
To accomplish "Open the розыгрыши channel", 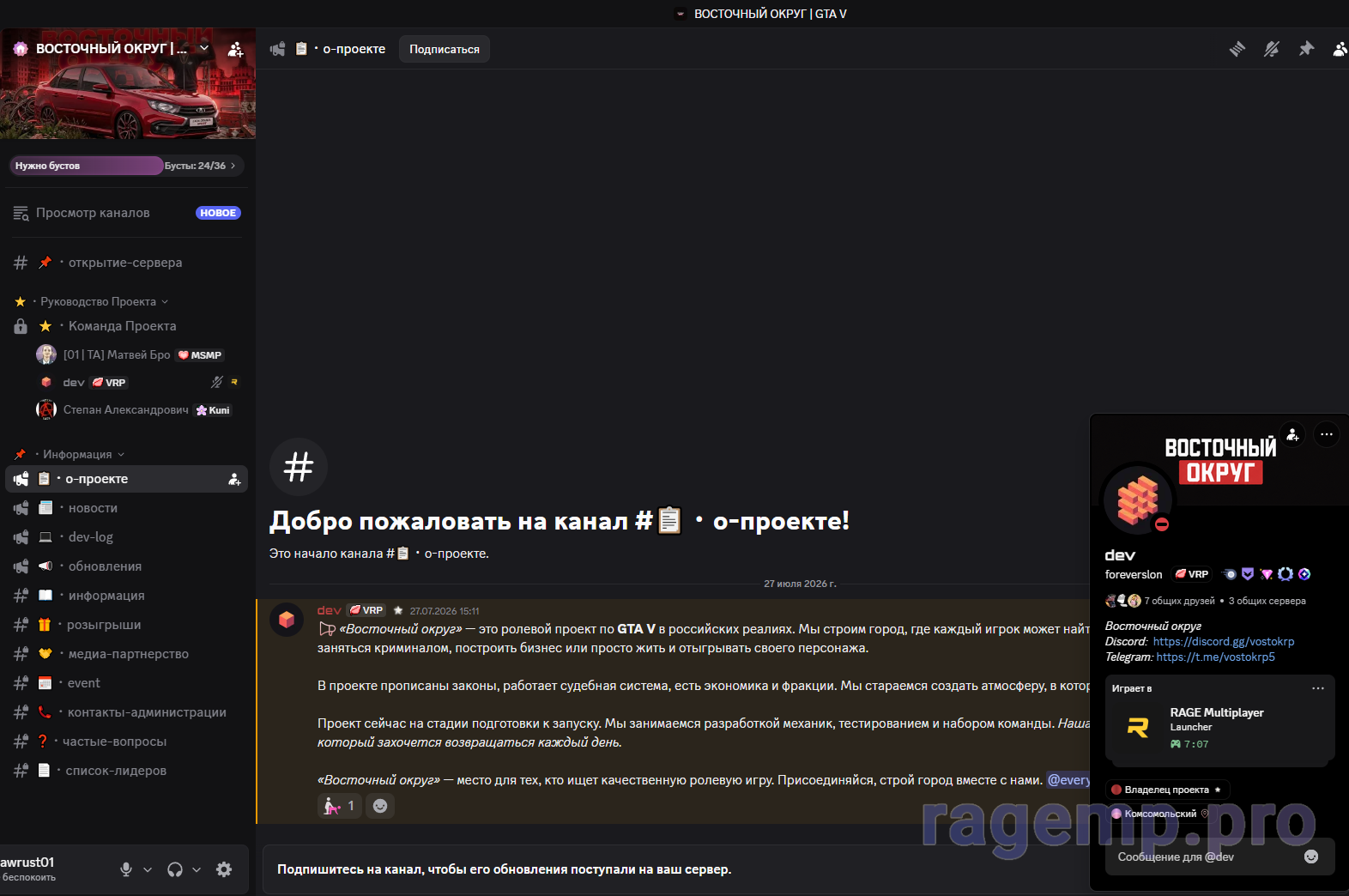I will pyautogui.click(x=127, y=625).
